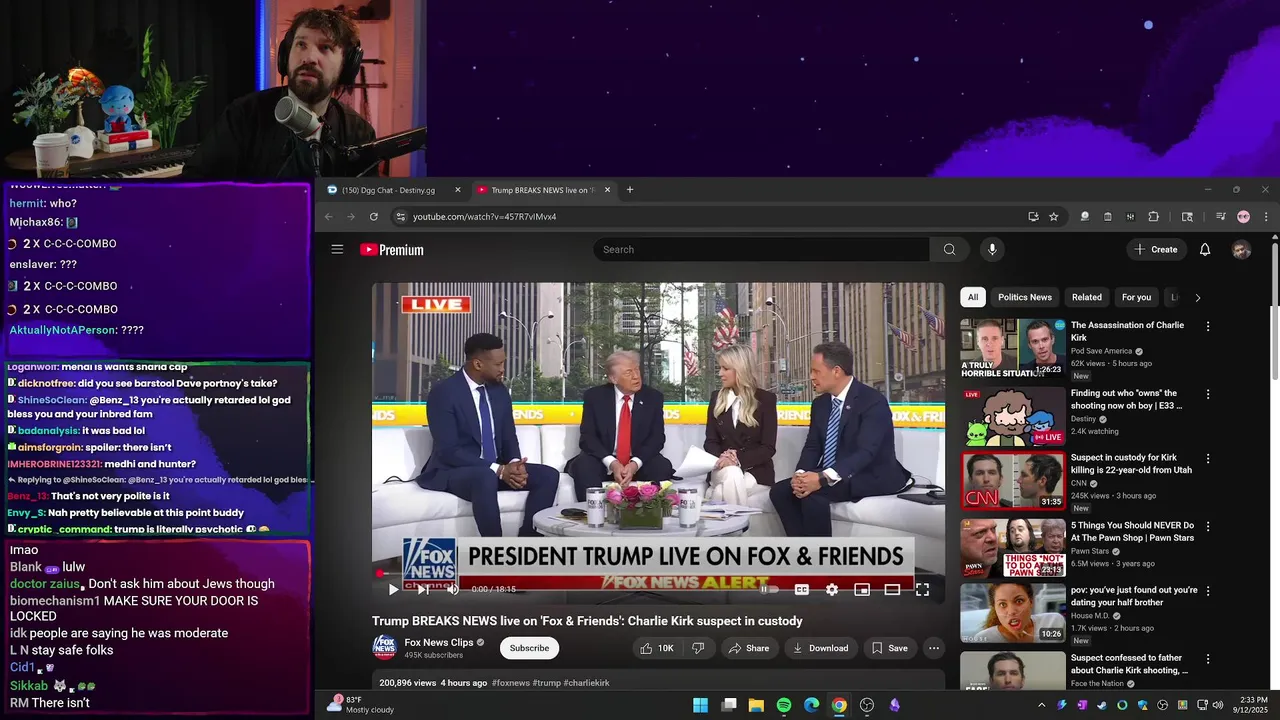The width and height of the screenshot is (1280, 720).
Task: Skip to the next video
Action: (x=423, y=590)
